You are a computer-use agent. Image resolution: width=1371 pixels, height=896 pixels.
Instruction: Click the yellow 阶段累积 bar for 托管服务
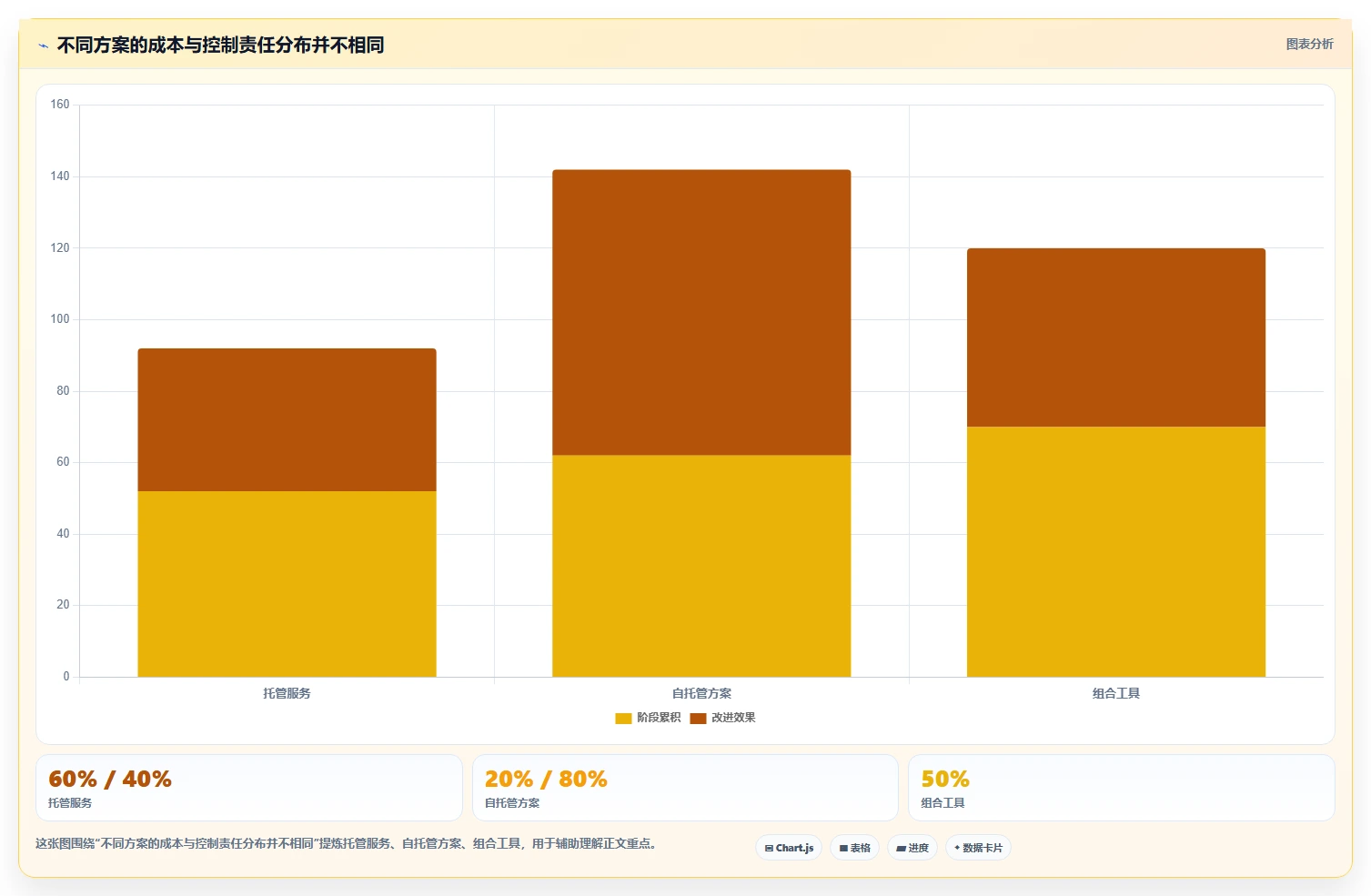(287, 584)
